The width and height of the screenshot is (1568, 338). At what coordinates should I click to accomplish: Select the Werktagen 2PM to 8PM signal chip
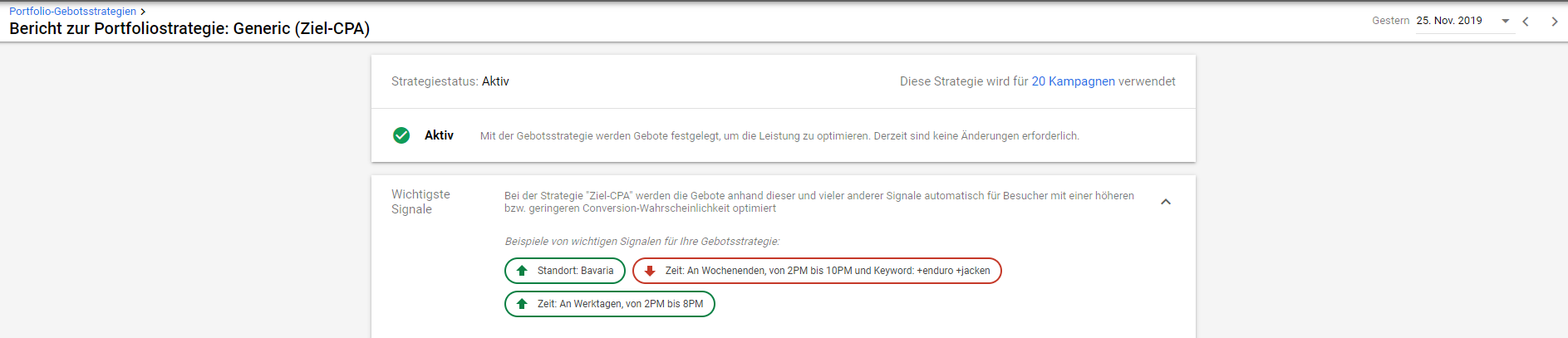point(609,304)
